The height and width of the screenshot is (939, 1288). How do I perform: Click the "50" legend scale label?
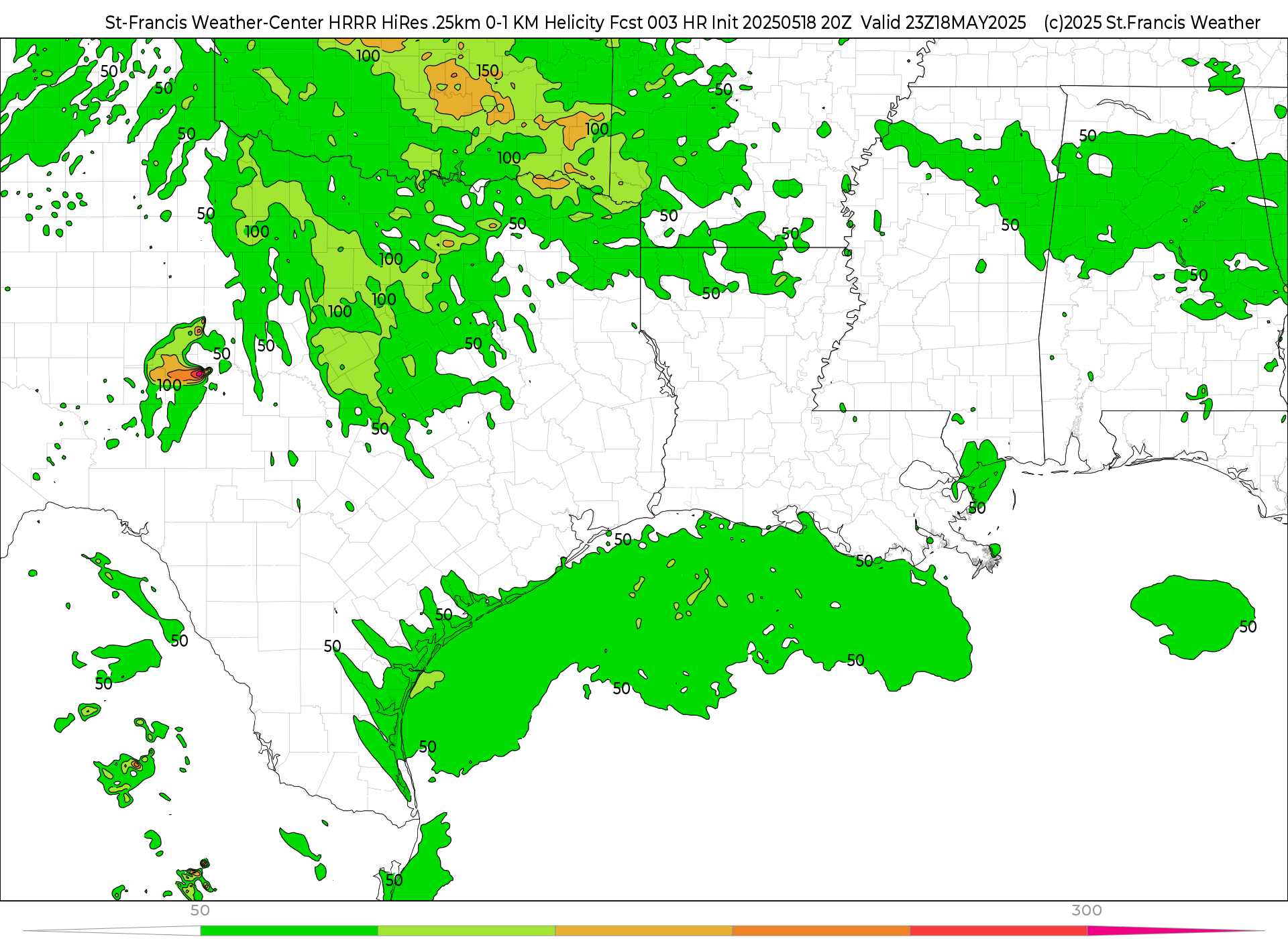tap(200, 910)
